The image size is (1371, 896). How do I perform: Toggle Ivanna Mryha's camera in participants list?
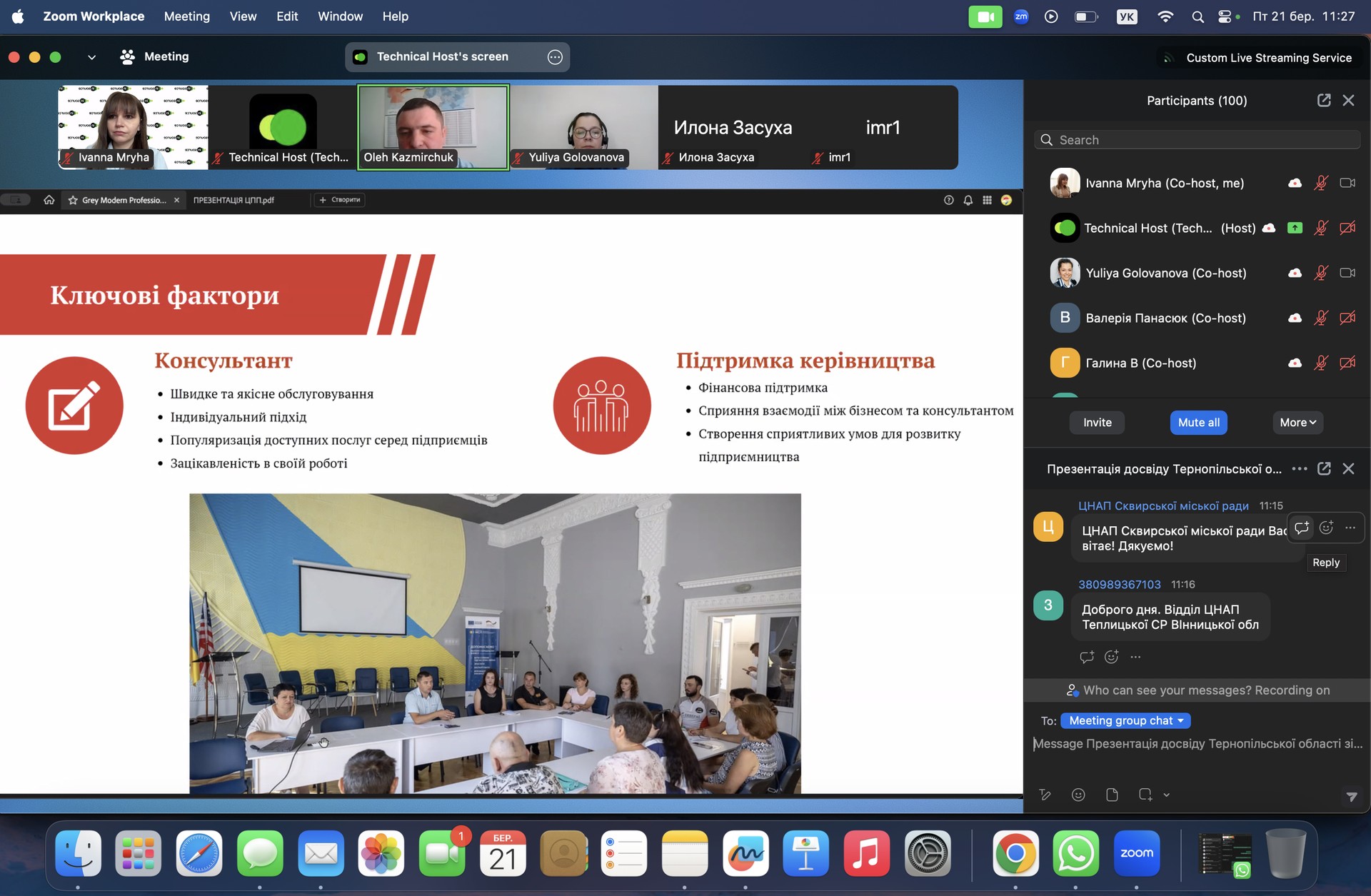click(1347, 183)
